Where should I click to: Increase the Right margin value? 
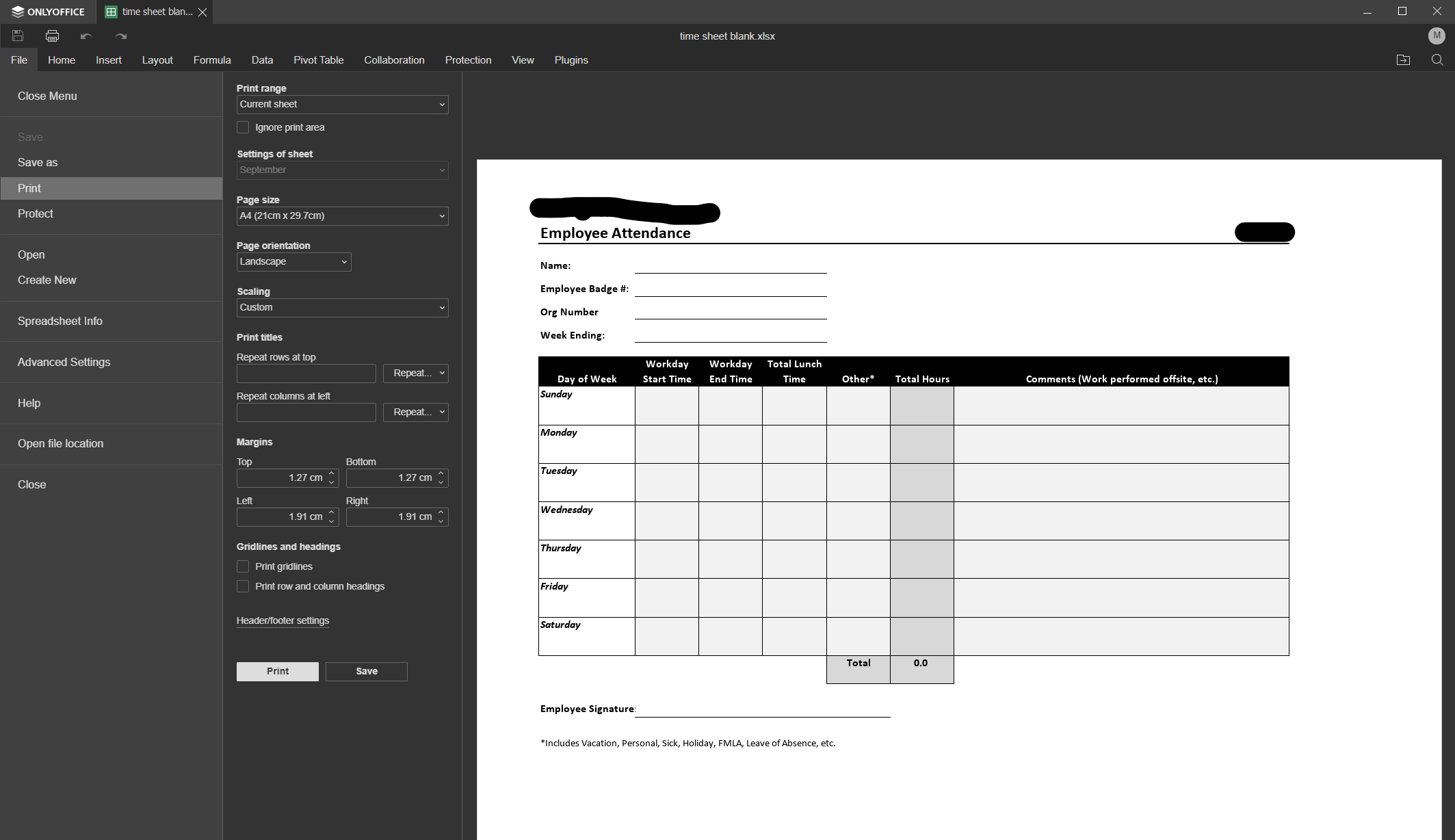click(441, 512)
